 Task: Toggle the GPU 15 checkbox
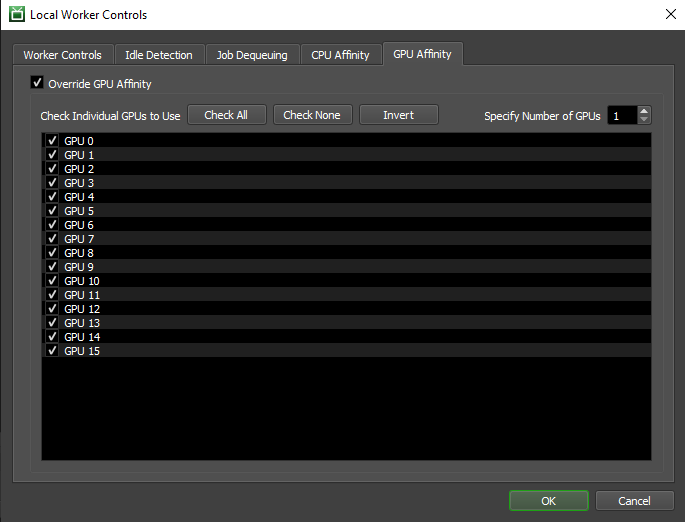(x=52, y=350)
